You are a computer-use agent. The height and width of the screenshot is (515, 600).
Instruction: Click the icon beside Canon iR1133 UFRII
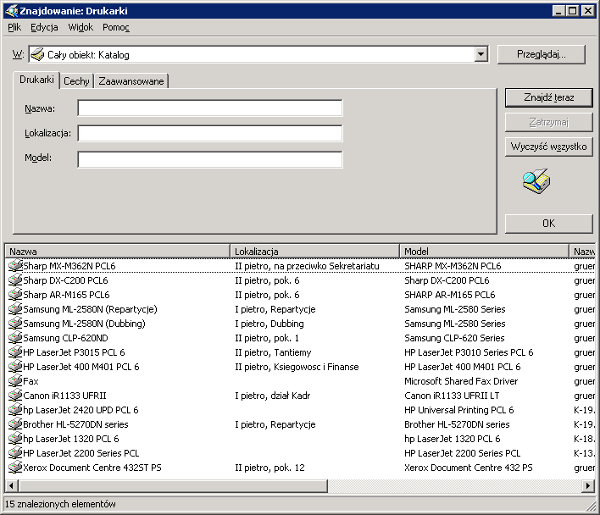tap(15, 395)
